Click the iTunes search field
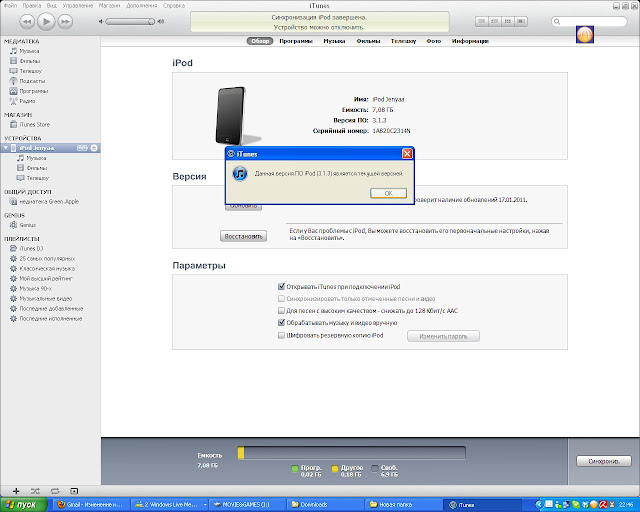 (x=589, y=21)
